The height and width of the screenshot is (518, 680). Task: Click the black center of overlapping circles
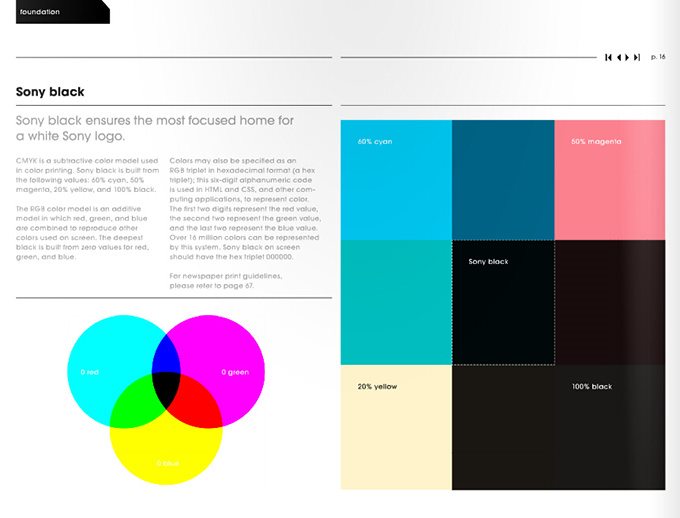(165, 385)
